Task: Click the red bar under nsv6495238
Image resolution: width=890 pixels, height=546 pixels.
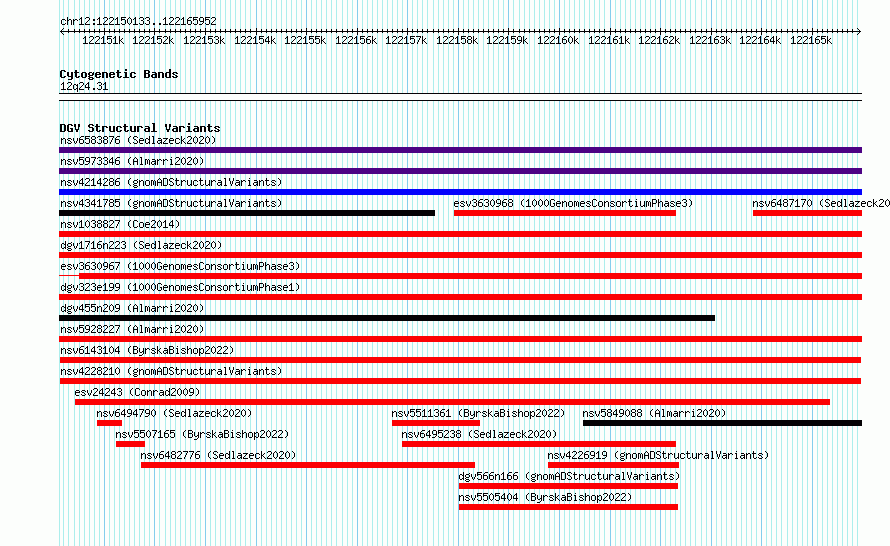Action: point(539,444)
